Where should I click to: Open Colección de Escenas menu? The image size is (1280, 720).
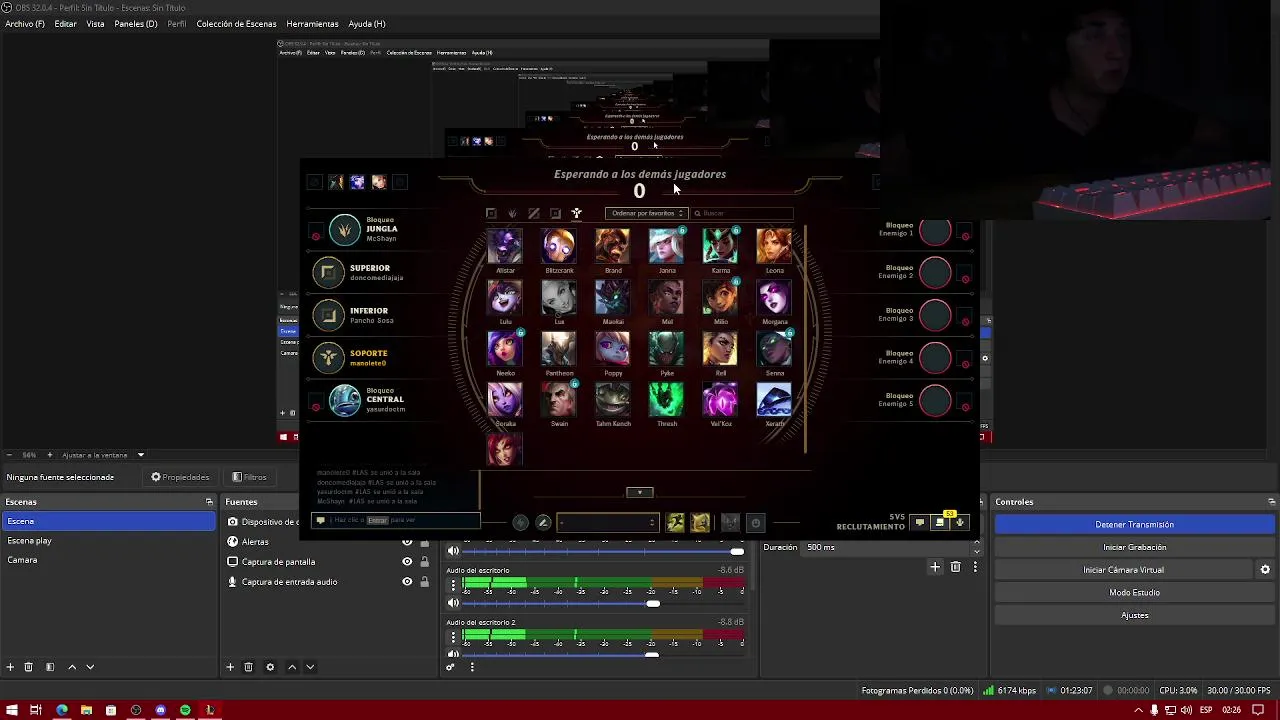coord(236,23)
